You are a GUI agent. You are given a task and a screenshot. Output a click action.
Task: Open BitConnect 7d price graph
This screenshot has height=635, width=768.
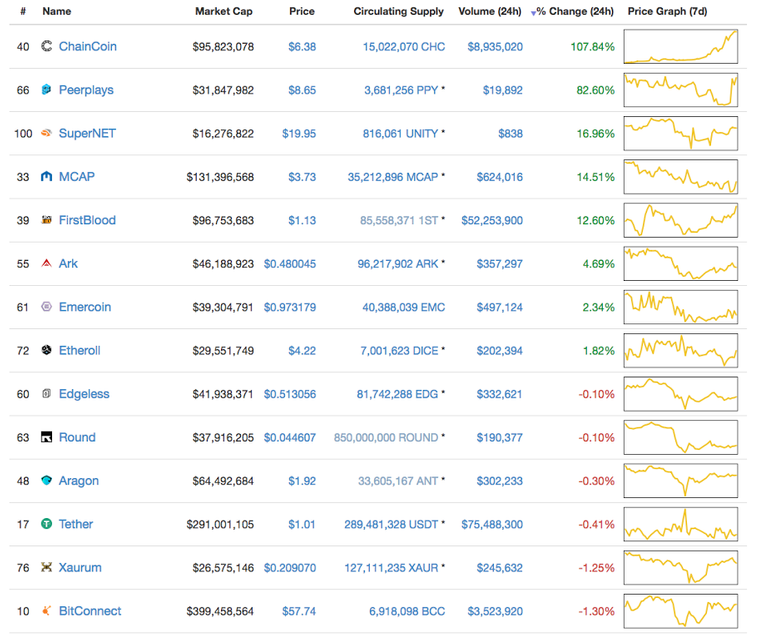681,611
